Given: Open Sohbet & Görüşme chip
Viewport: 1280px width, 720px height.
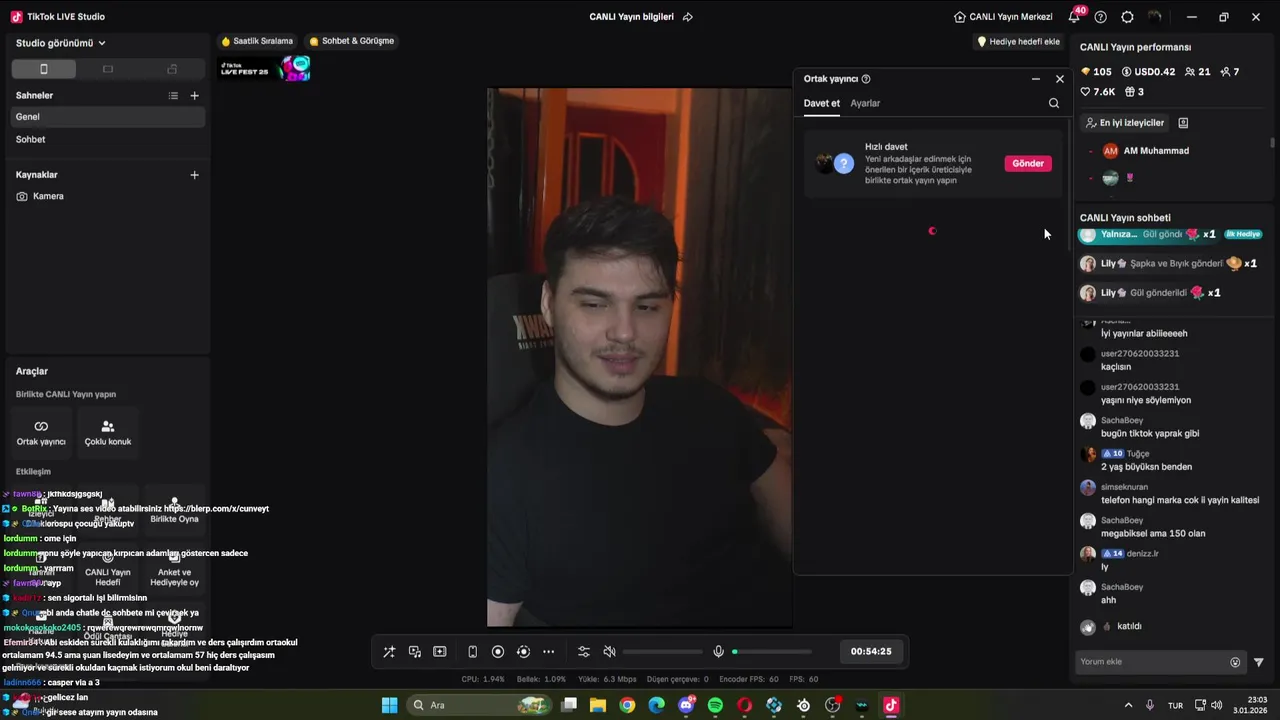Looking at the screenshot, I should coord(351,41).
